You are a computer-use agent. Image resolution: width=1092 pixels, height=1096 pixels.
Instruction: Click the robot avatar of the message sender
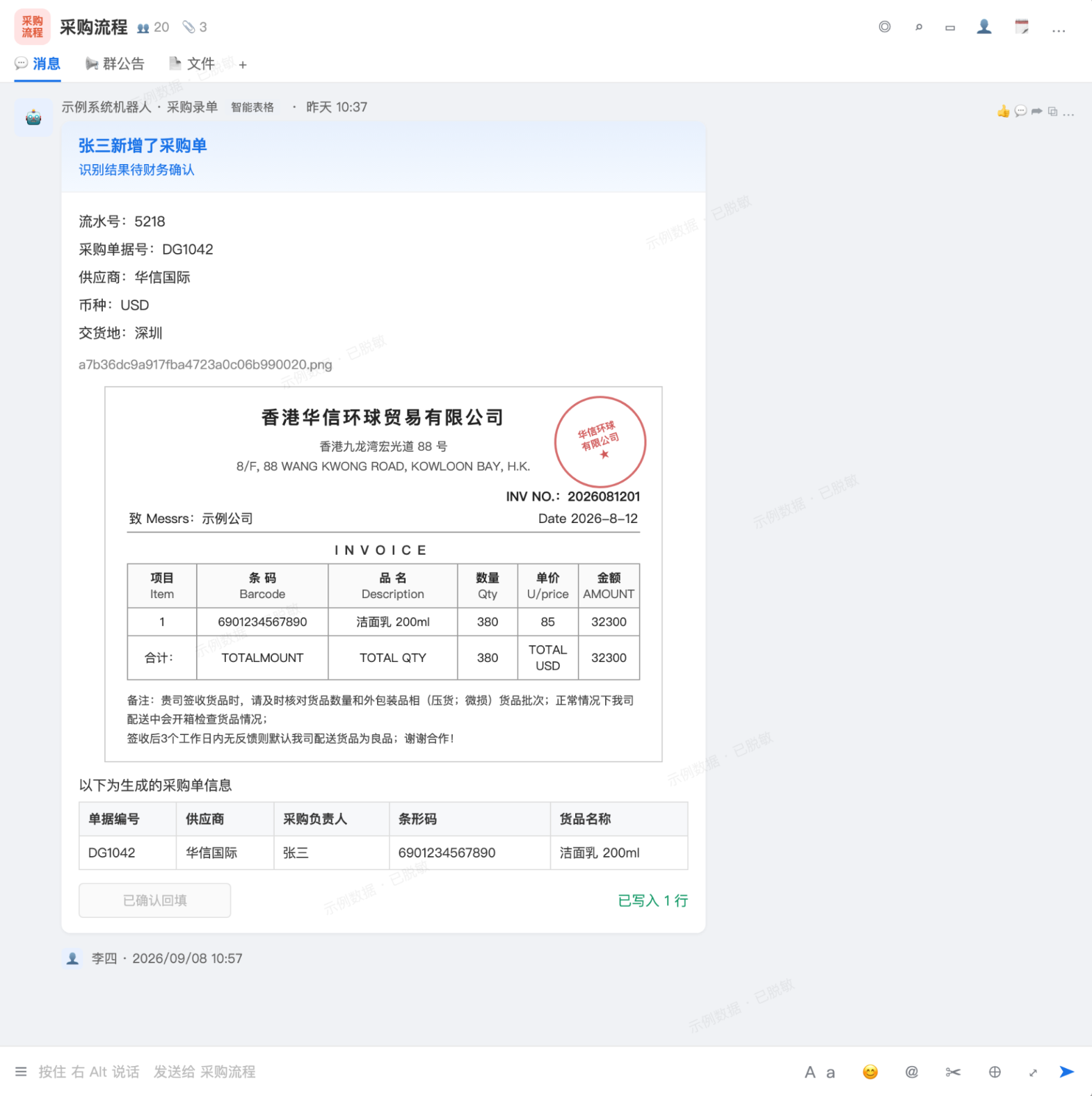(33, 118)
